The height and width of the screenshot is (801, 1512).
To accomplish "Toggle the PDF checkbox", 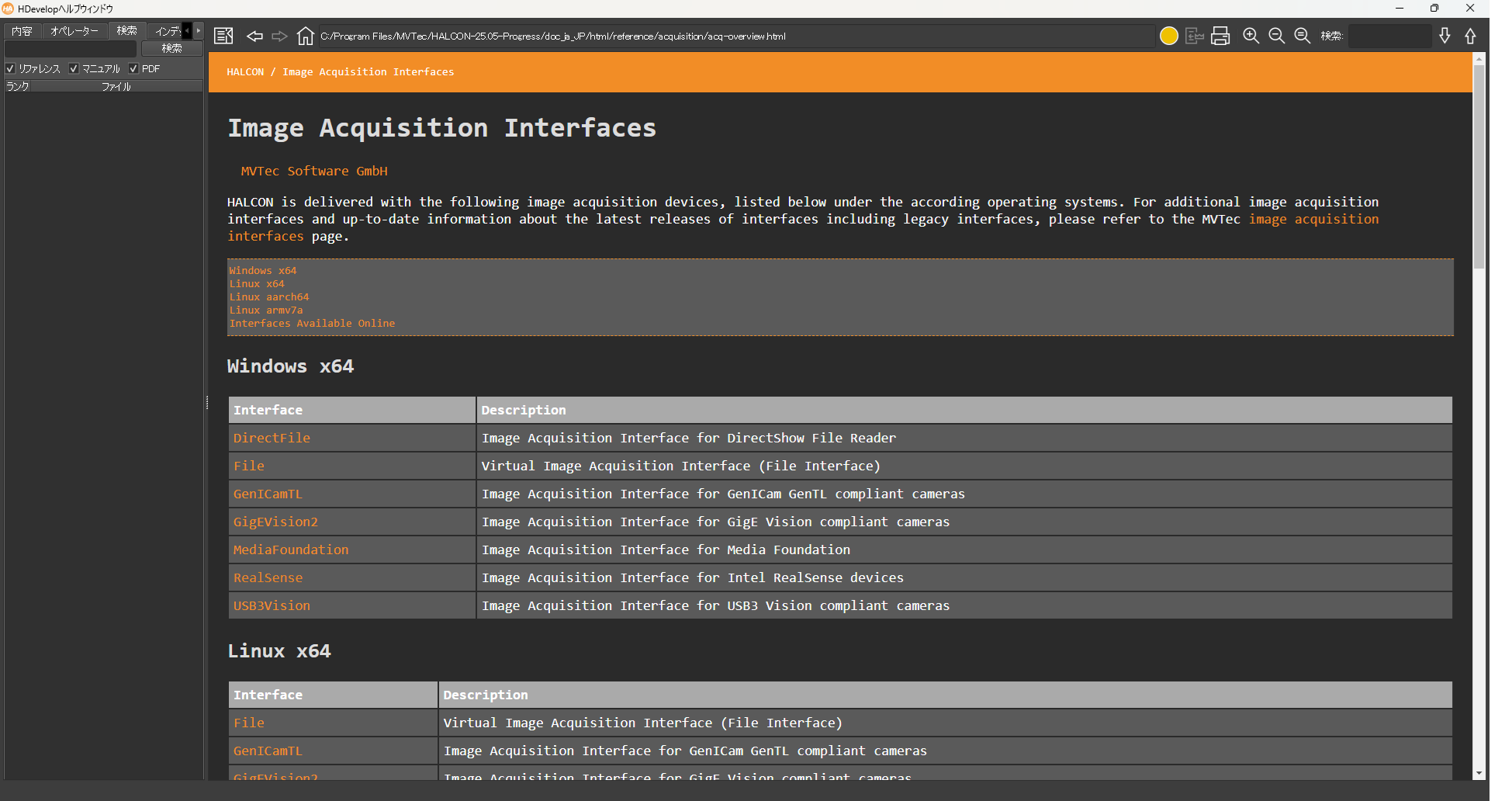I will point(133,69).
